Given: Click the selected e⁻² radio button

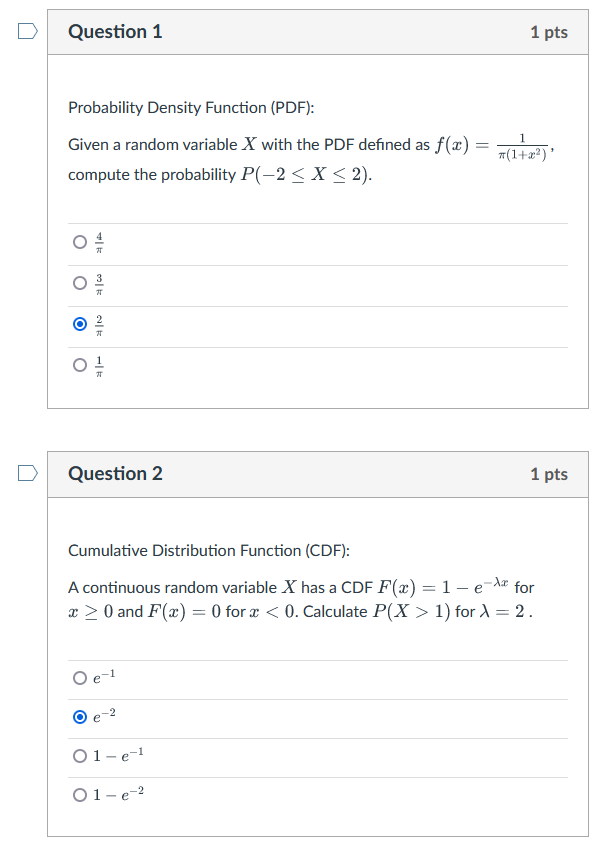Looking at the screenshot, I should tap(79, 716).
